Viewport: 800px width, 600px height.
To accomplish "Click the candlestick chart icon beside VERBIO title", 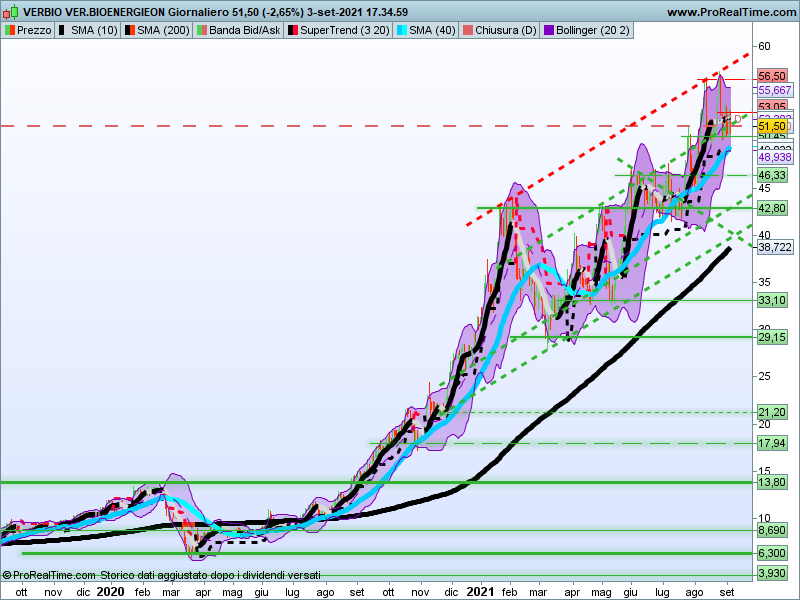I will tap(10, 11).
